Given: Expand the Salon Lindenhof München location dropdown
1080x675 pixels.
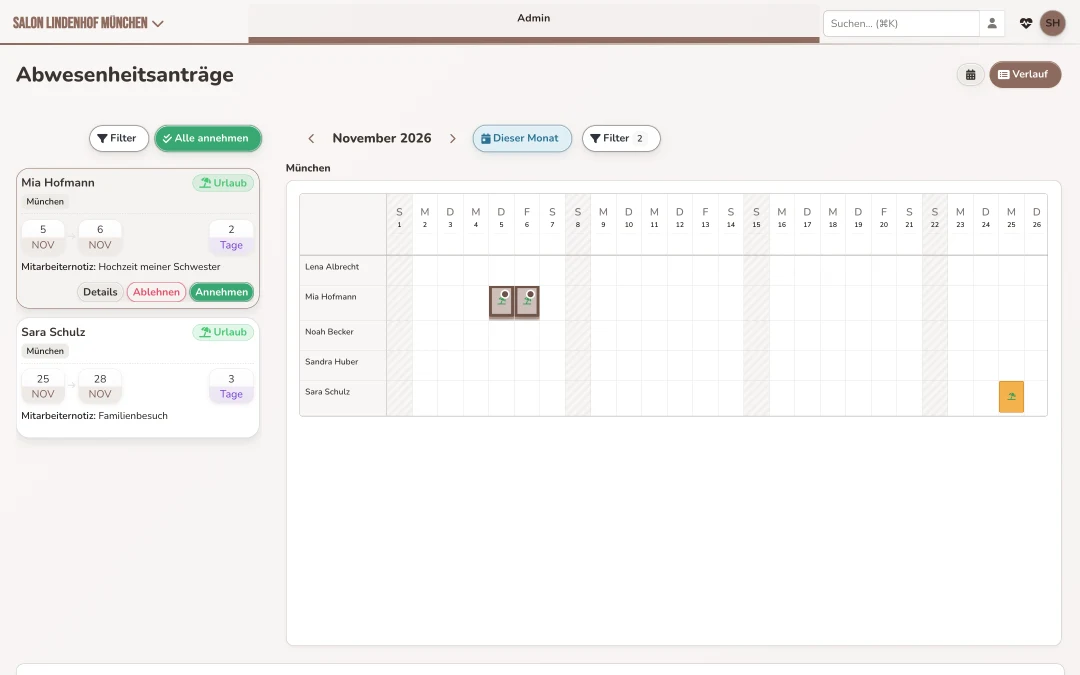Looking at the screenshot, I should coord(88,23).
